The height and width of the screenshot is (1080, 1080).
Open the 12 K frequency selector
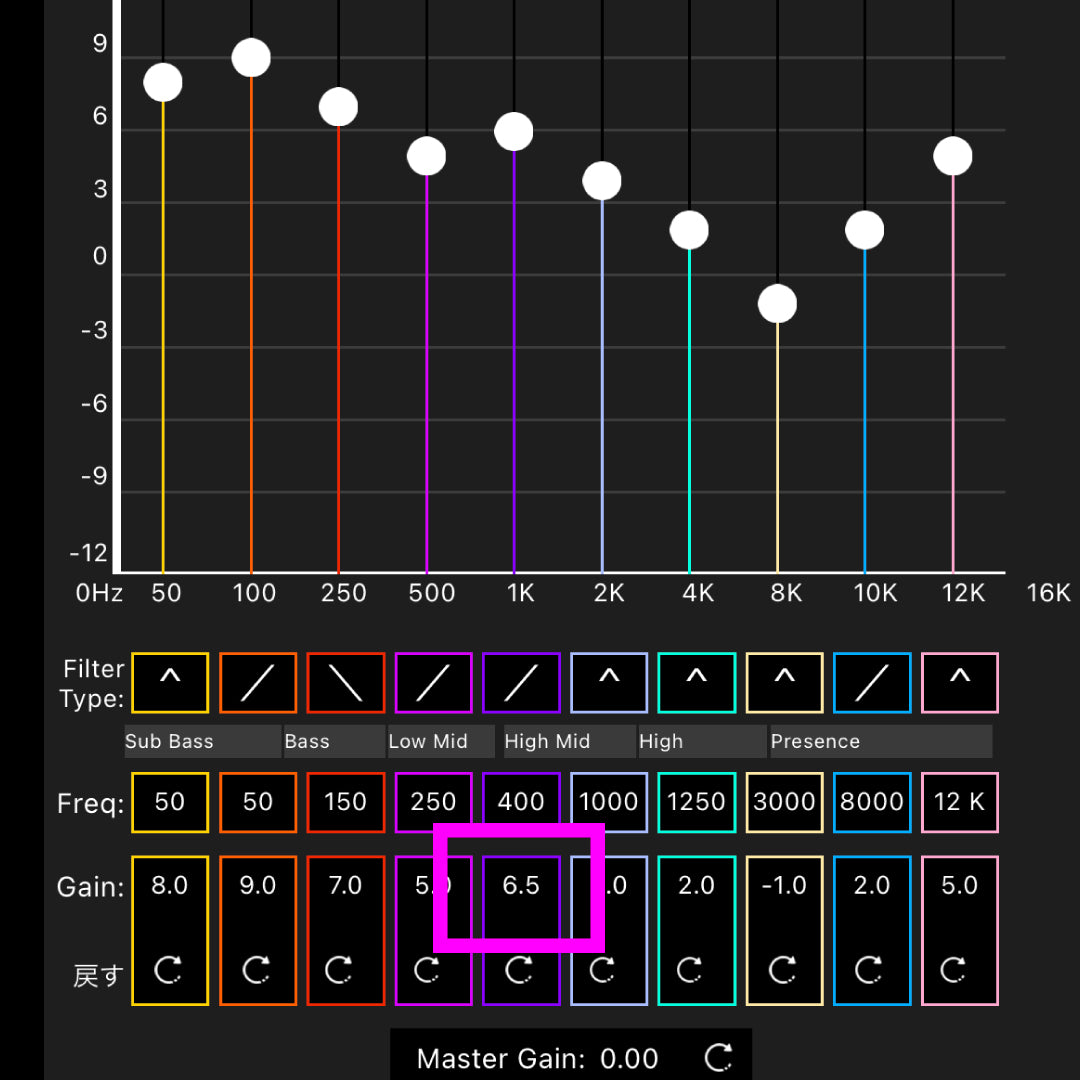pos(959,802)
